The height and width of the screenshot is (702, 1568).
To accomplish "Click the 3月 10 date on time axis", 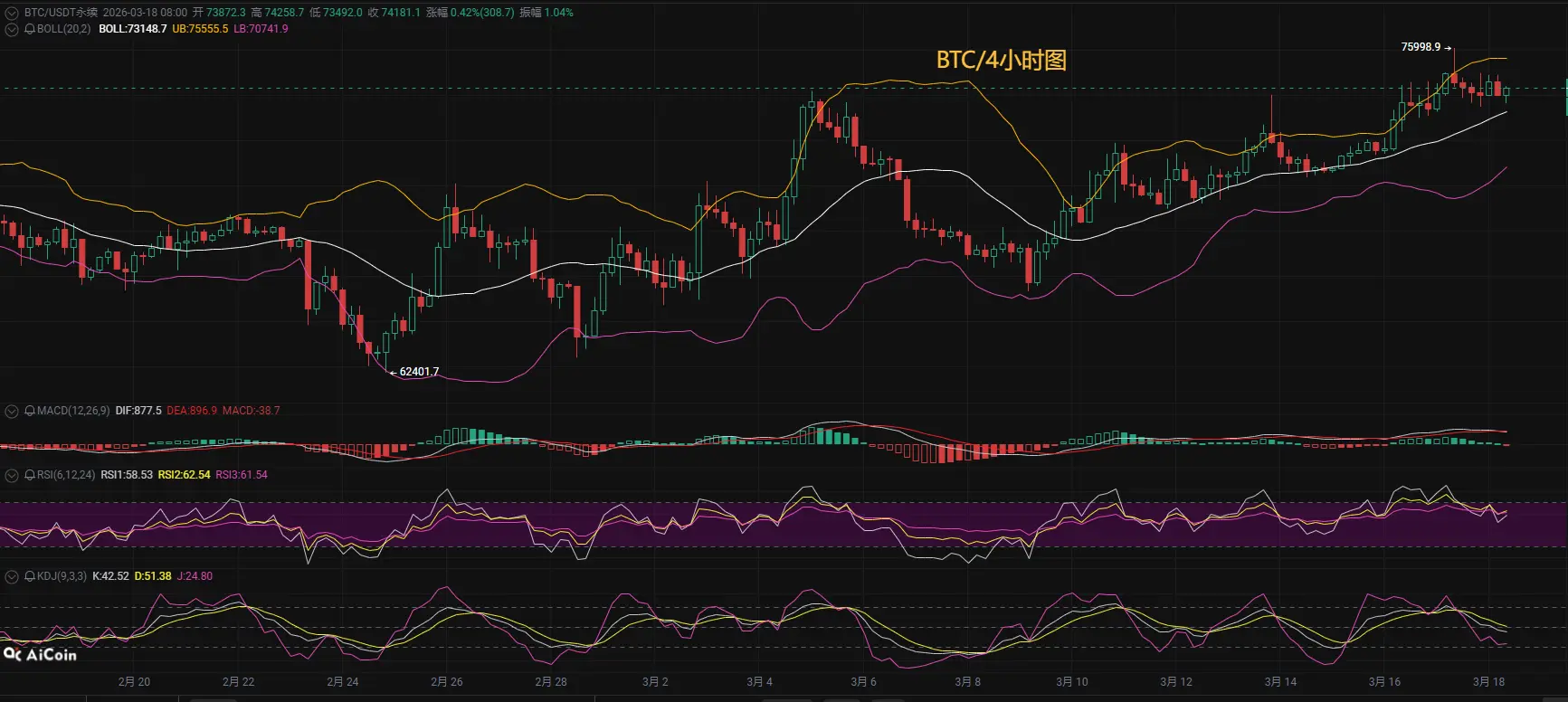I will (x=1072, y=682).
